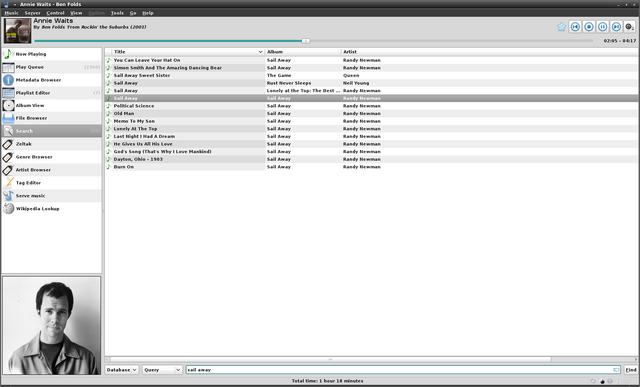Click the album cover in the header
The image size is (640, 387).
click(x=18, y=31)
